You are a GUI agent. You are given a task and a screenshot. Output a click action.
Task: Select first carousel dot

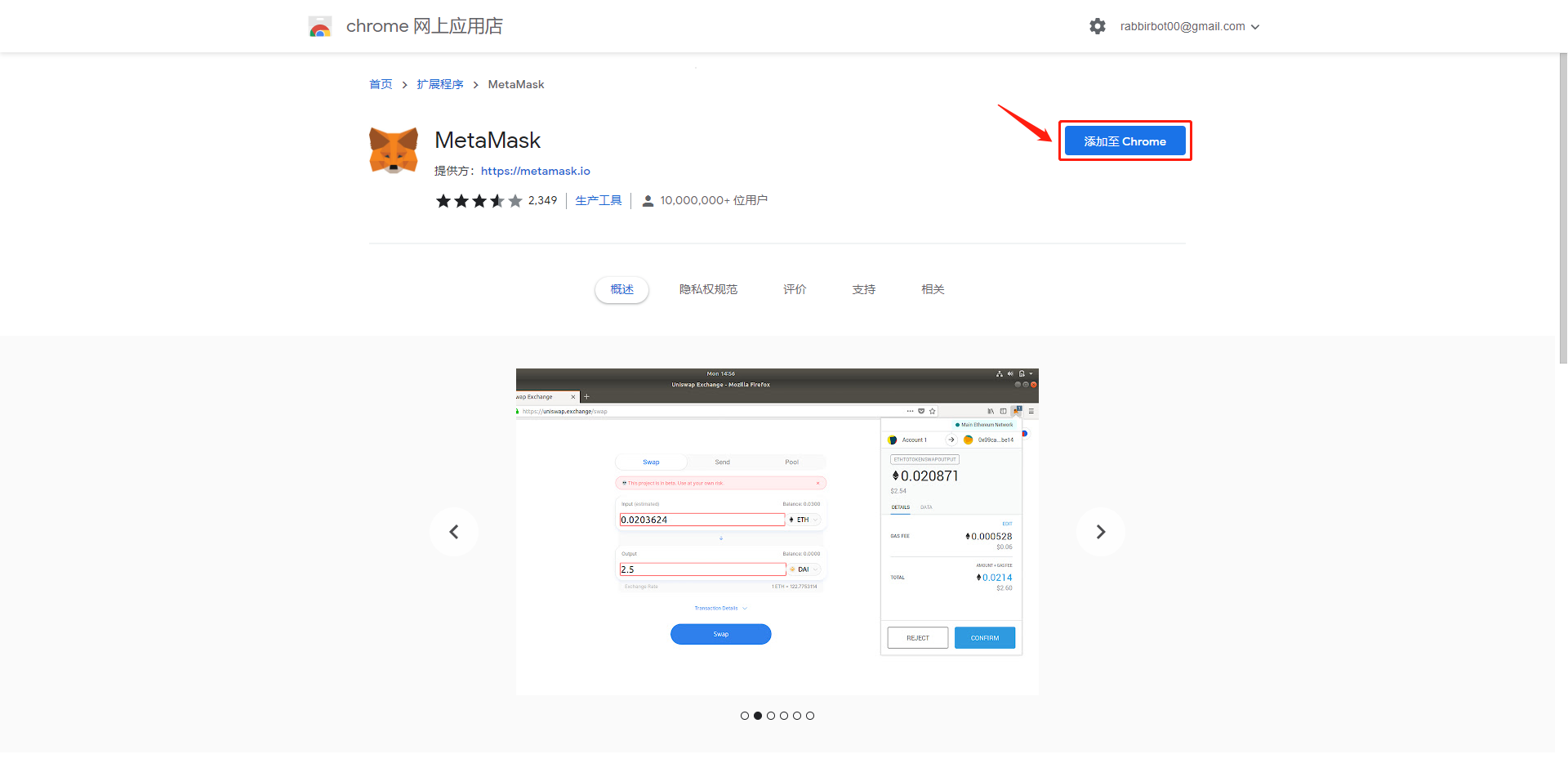[745, 716]
